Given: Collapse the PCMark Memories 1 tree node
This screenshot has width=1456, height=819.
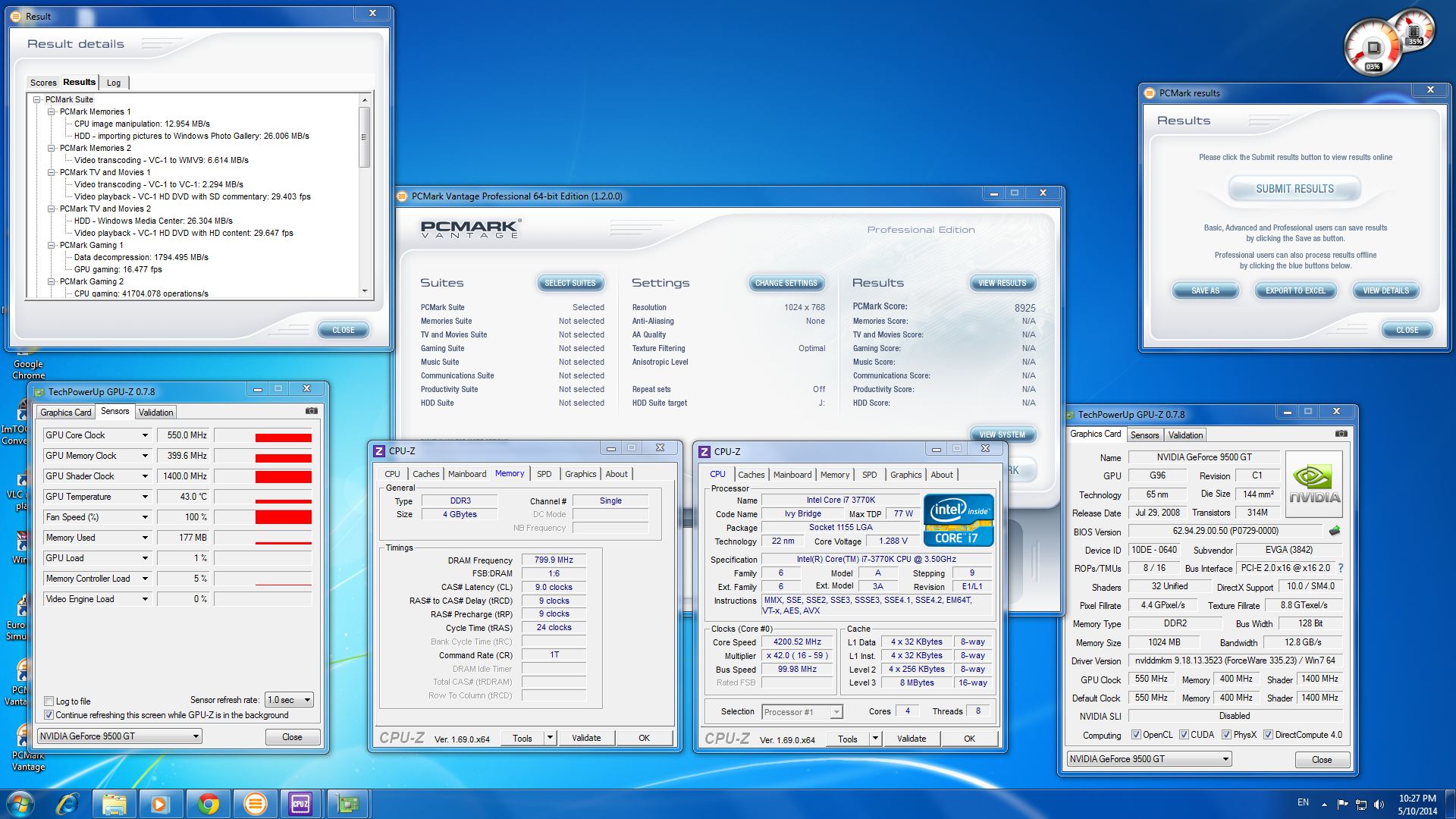Looking at the screenshot, I should pos(52,111).
